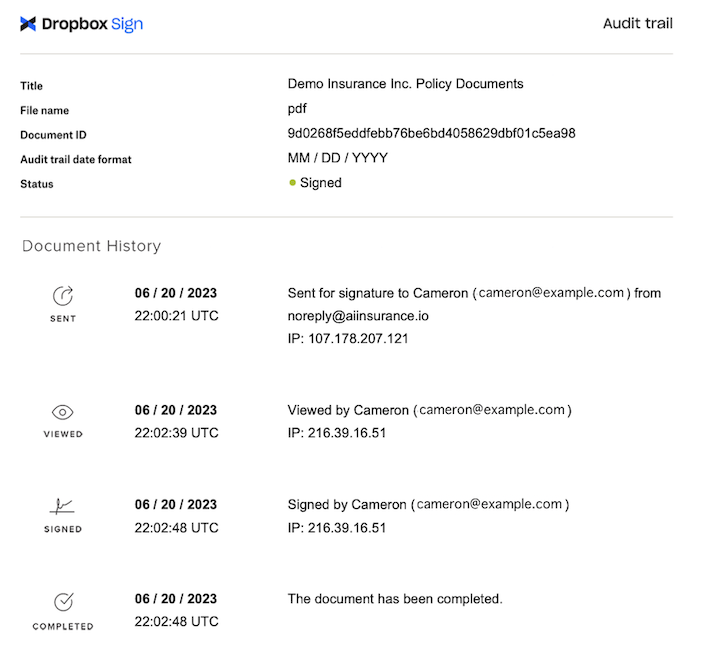Click the green Signed status dot
This screenshot has height=665, width=720.
pos(292,183)
